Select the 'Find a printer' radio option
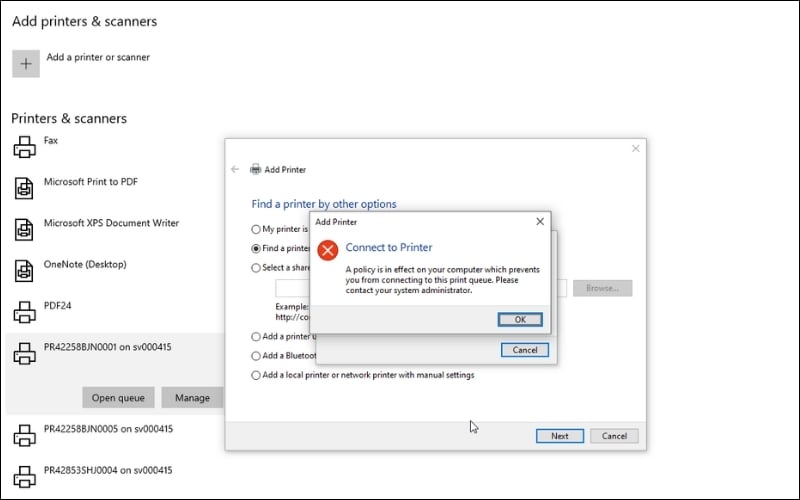 pyautogui.click(x=256, y=248)
